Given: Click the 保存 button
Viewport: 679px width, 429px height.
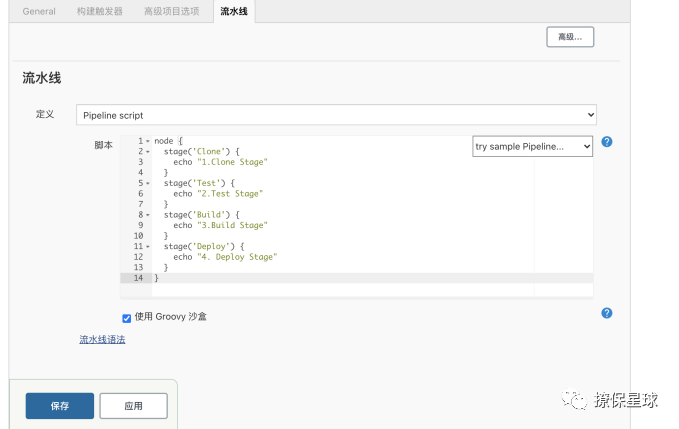Looking at the screenshot, I should coord(60,406).
